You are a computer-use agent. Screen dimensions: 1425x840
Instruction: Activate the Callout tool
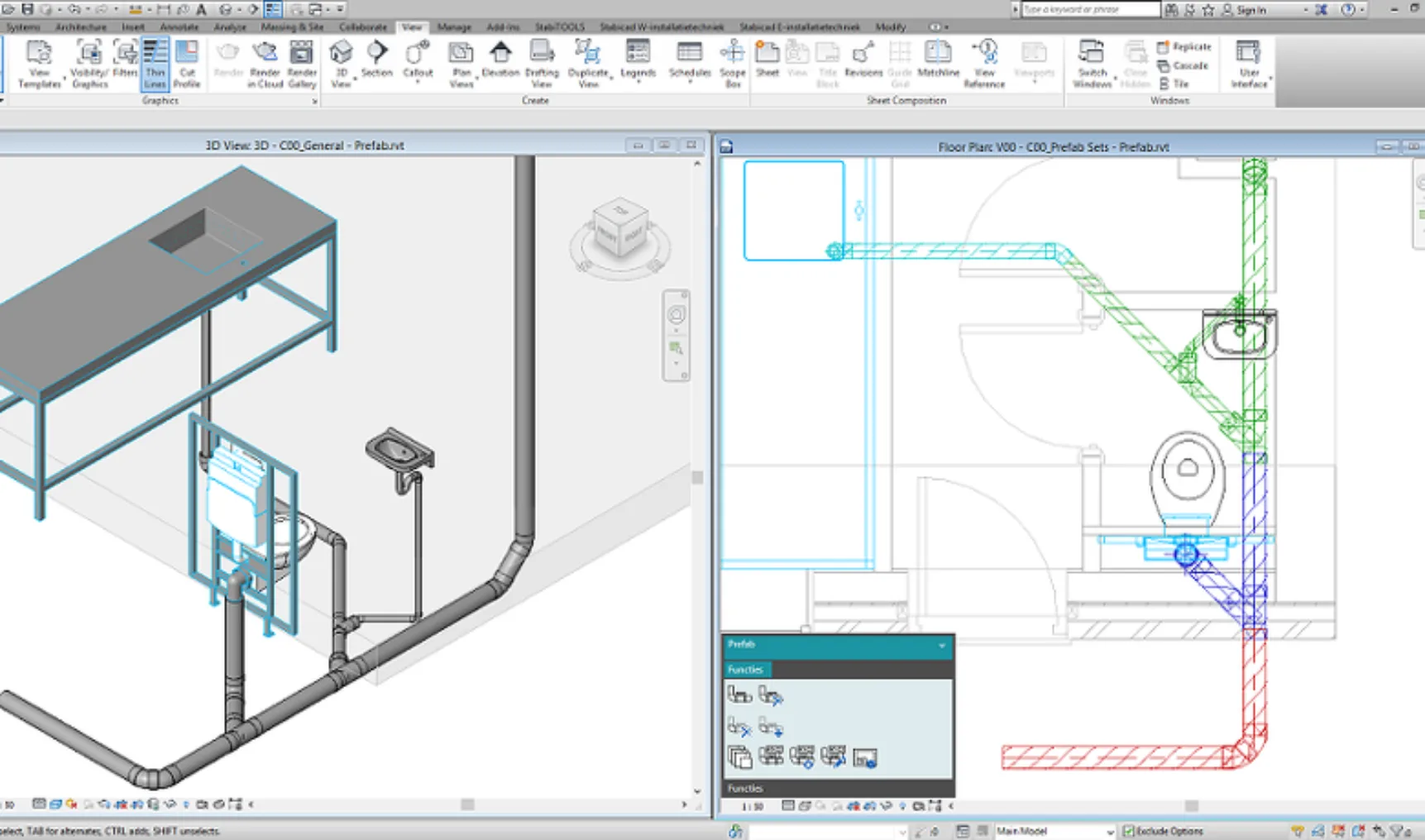coord(417,62)
